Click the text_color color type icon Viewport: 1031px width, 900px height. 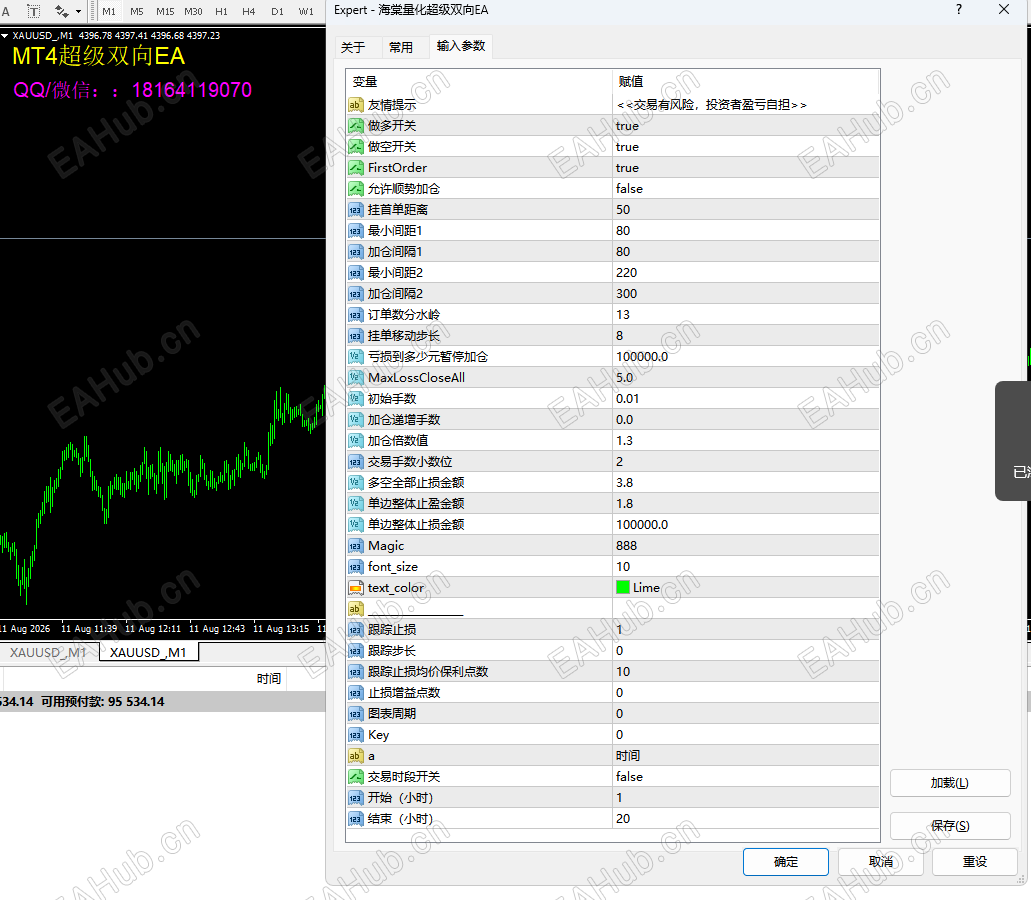point(356,588)
